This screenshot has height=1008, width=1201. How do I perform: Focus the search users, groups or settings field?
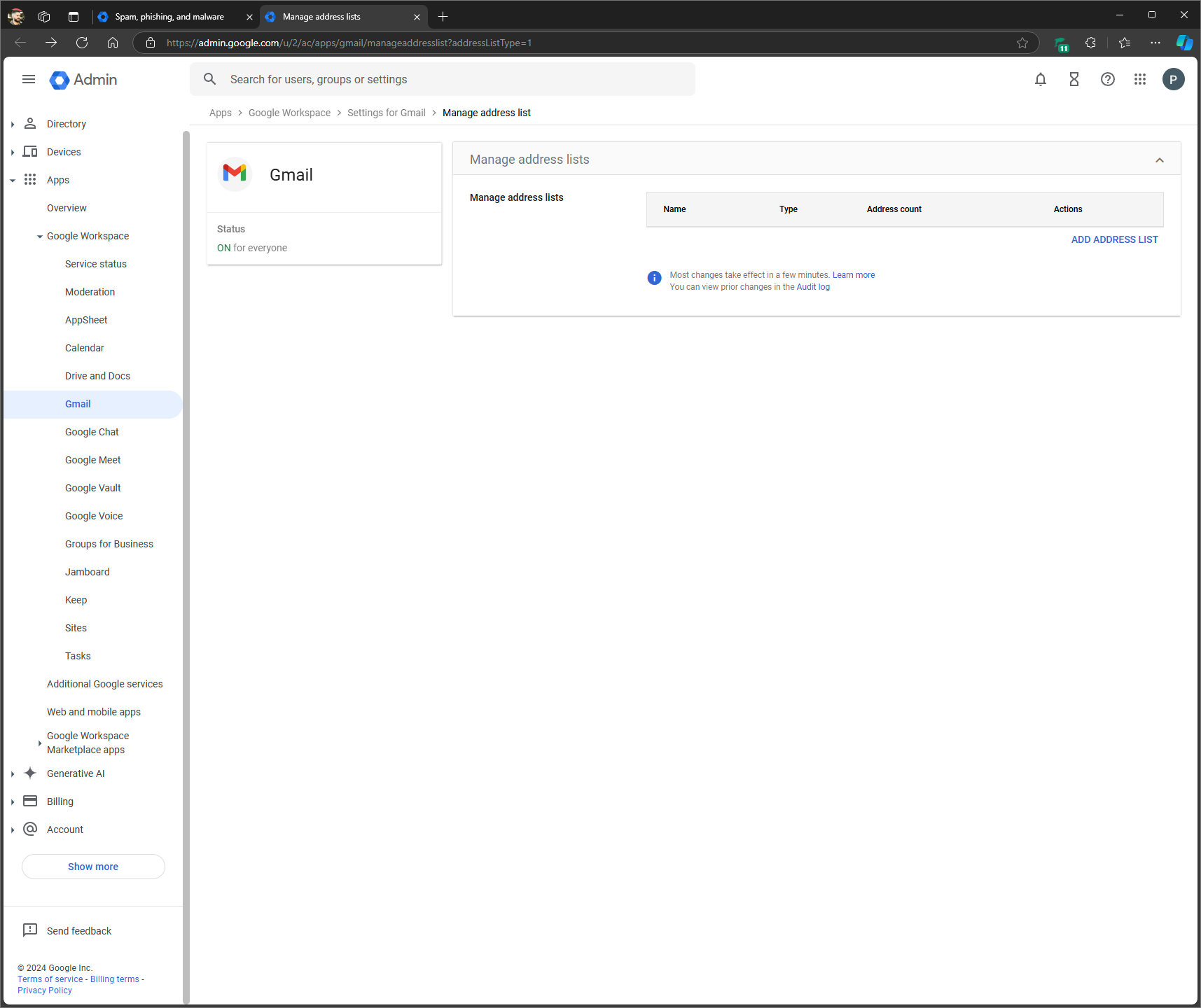pyautogui.click(x=443, y=79)
